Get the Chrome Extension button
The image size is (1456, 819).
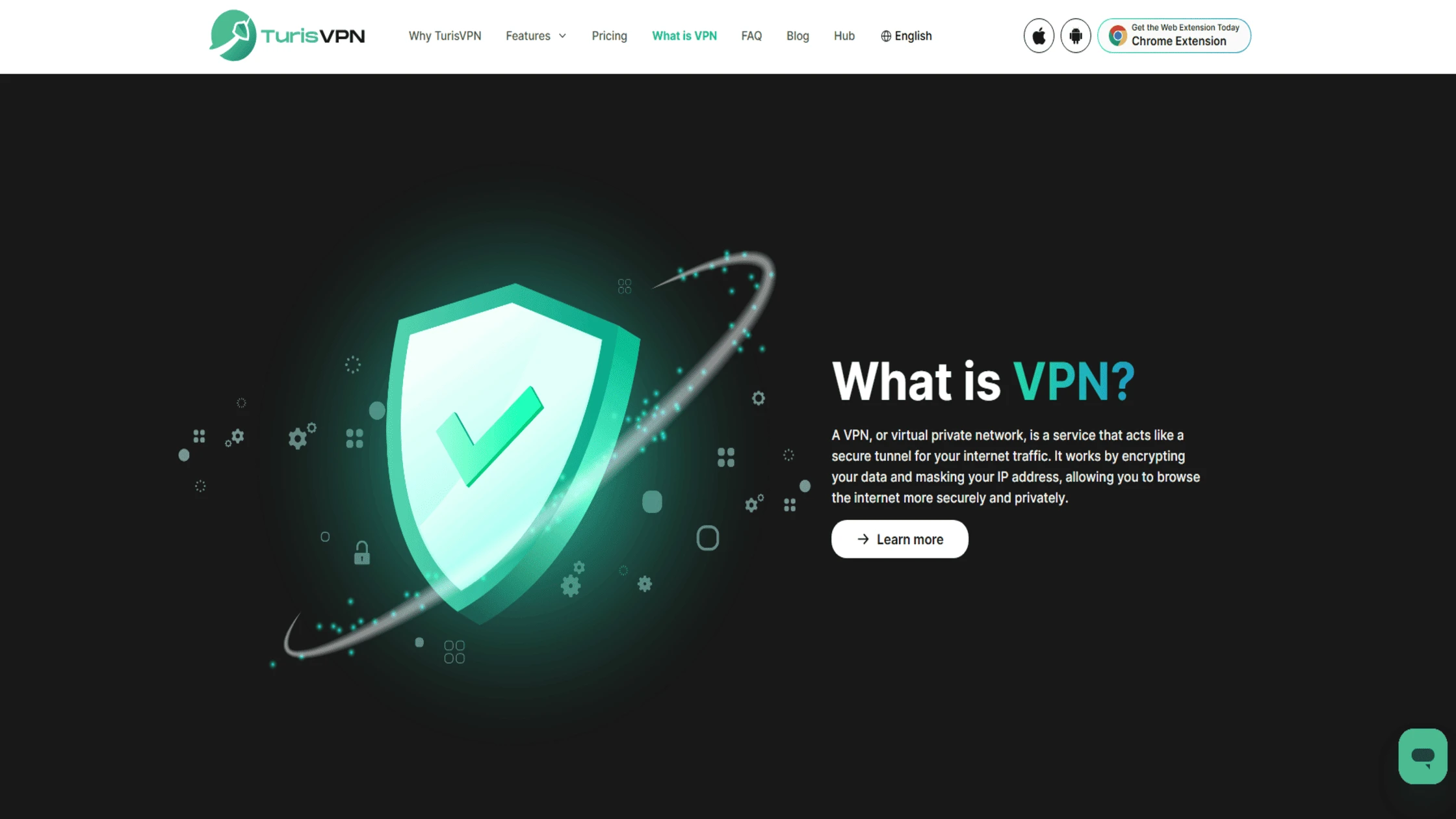tap(1174, 36)
